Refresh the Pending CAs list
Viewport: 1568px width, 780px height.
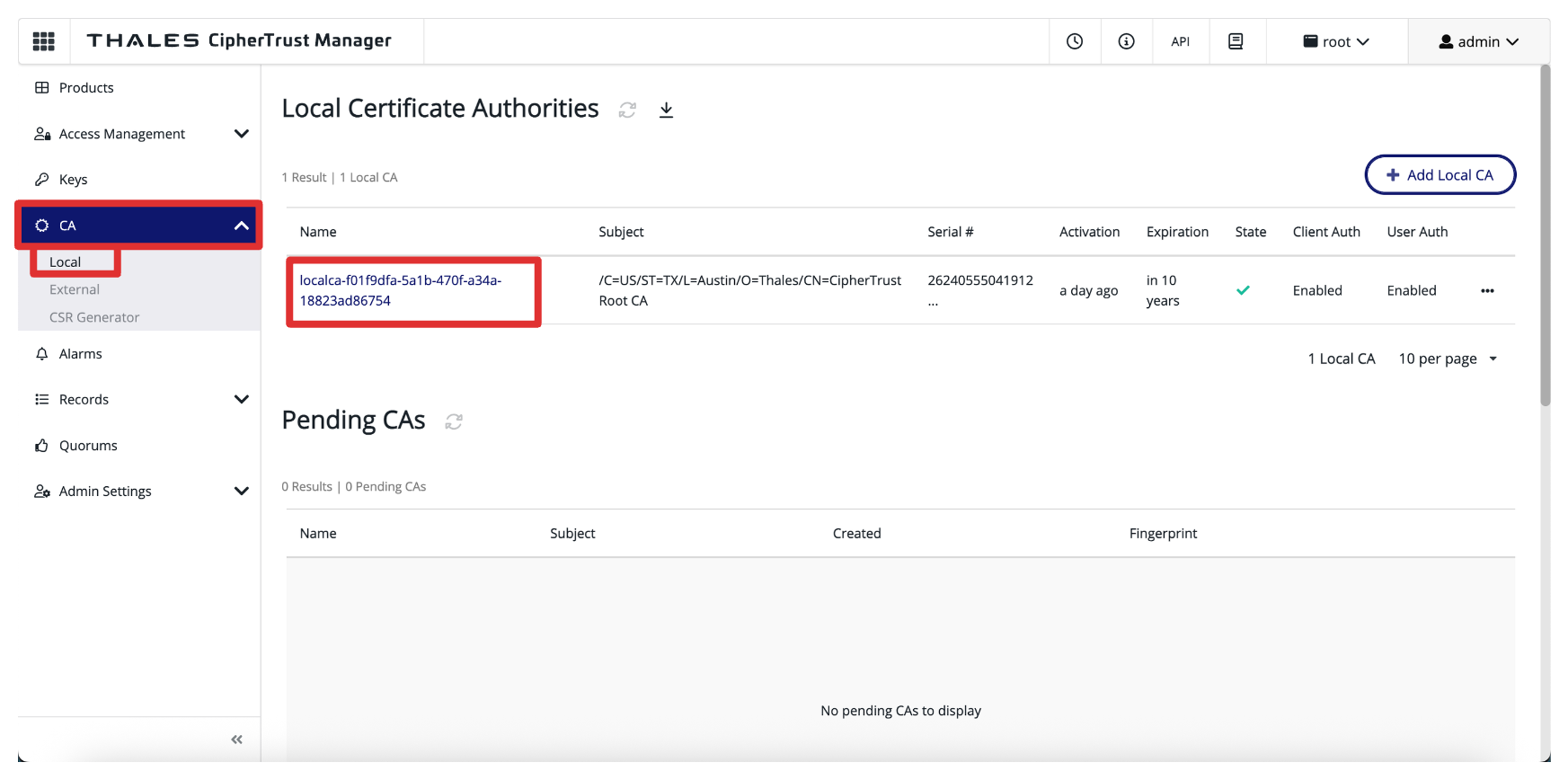pyautogui.click(x=454, y=421)
